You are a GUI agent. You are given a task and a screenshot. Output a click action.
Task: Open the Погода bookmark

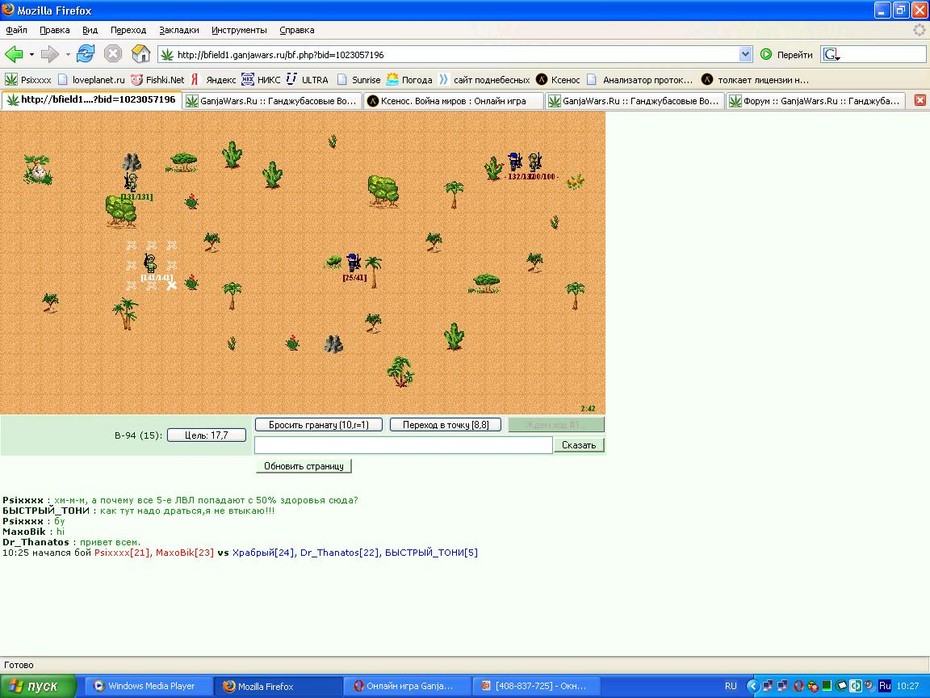(x=409, y=79)
